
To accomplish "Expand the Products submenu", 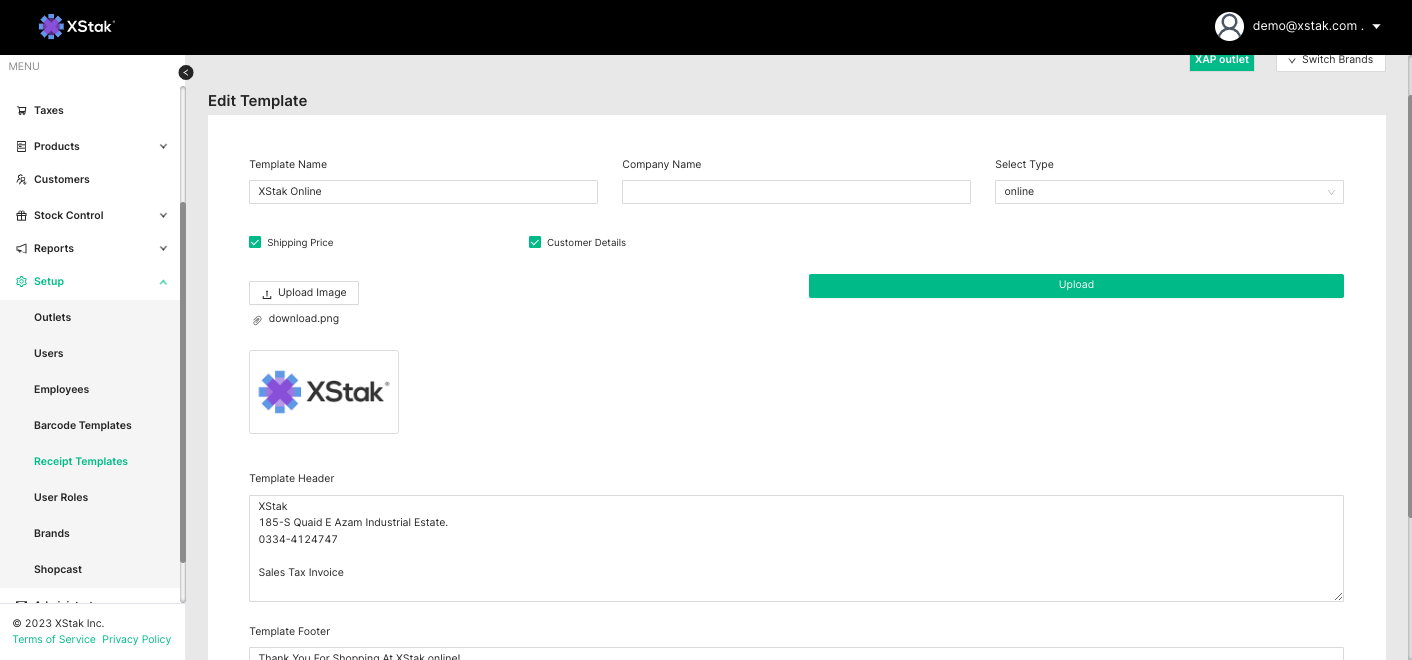I will click(x=163, y=147).
